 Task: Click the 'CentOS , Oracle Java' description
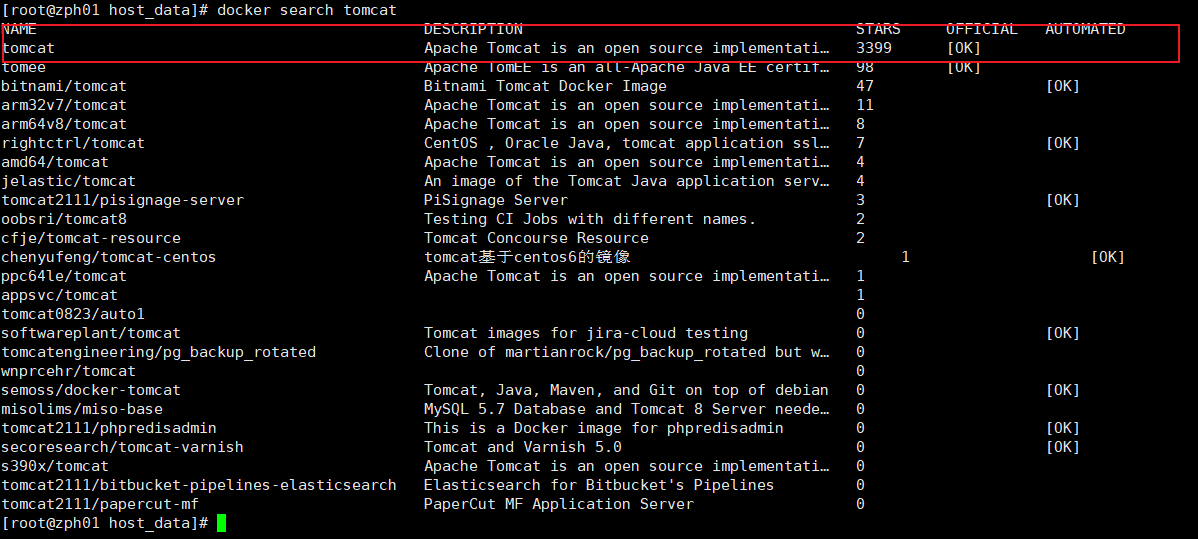[627, 143]
